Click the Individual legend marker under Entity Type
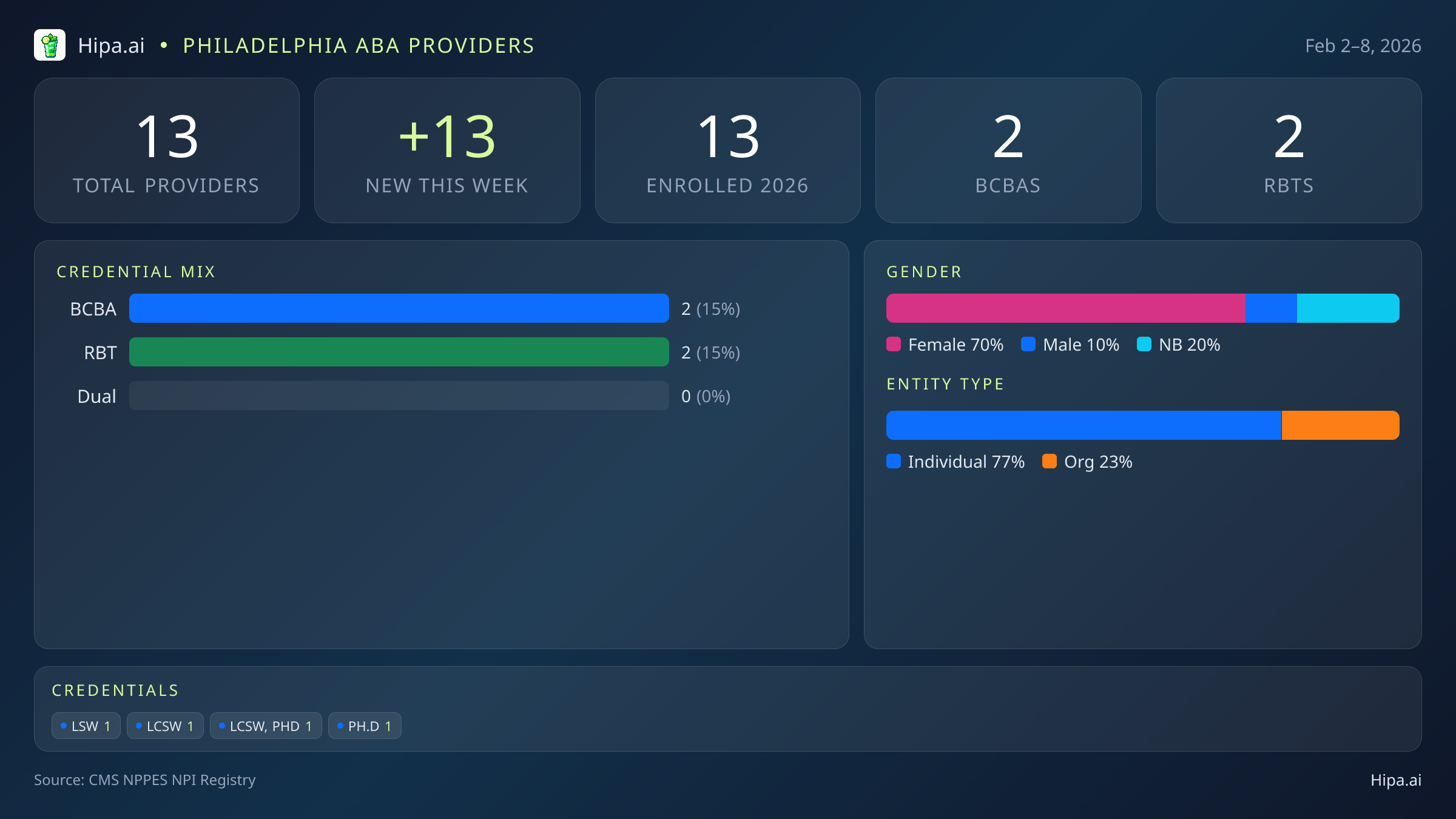This screenshot has width=1456, height=819. click(x=894, y=462)
